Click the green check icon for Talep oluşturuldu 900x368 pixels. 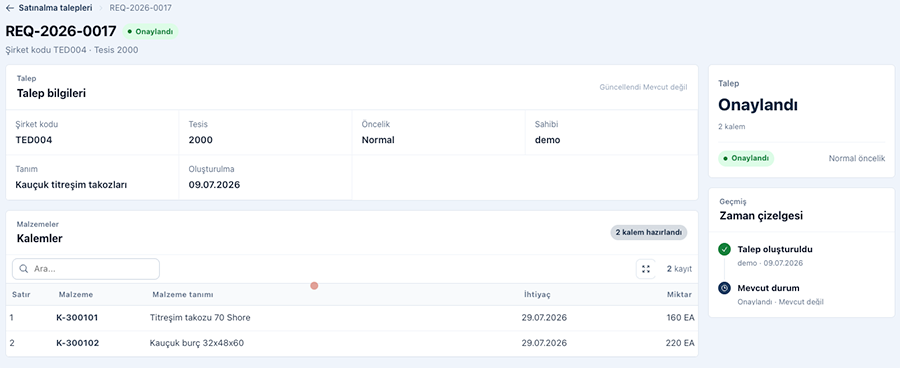[724, 249]
